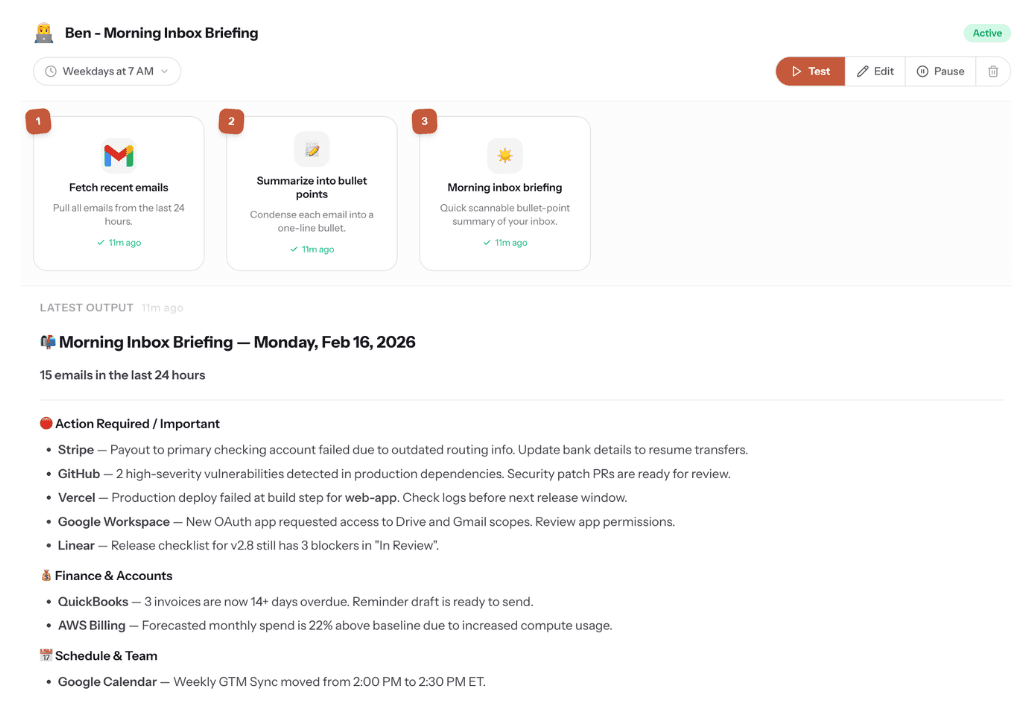
Task: Edit the Morning Inbox Briefing workflow
Action: [x=875, y=71]
